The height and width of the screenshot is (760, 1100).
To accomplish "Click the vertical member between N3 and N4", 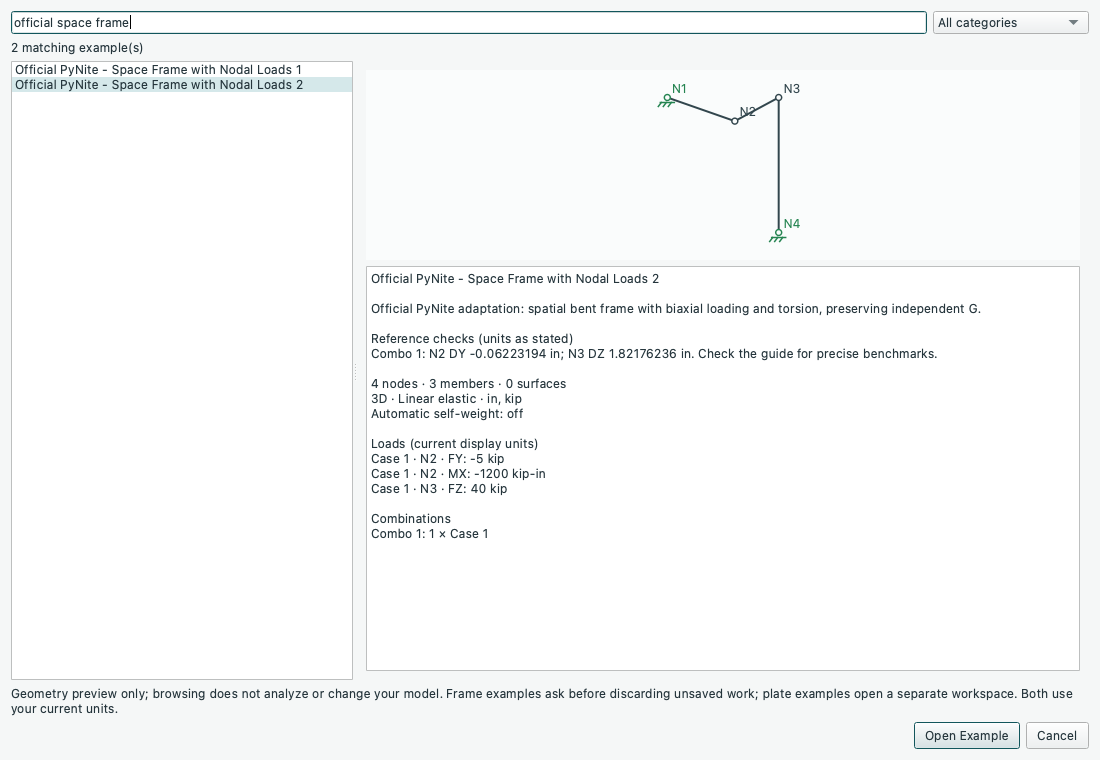I will pos(779,165).
